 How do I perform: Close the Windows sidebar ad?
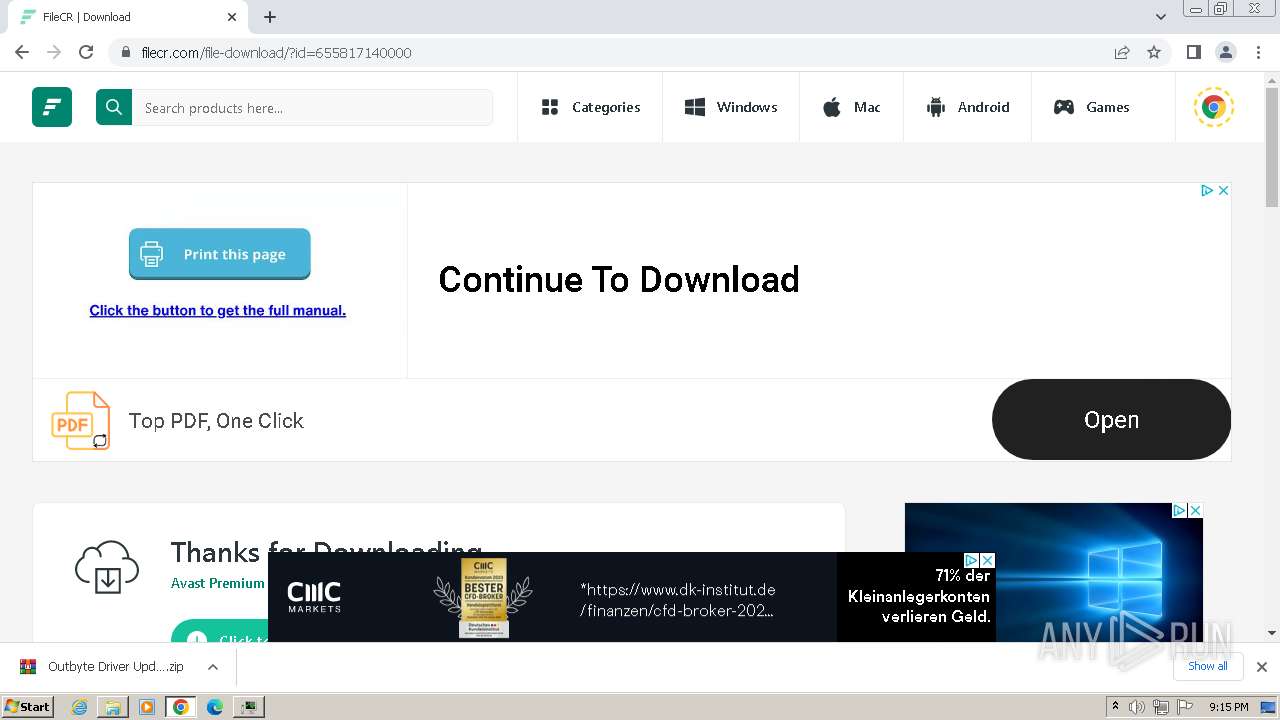click(x=1194, y=510)
